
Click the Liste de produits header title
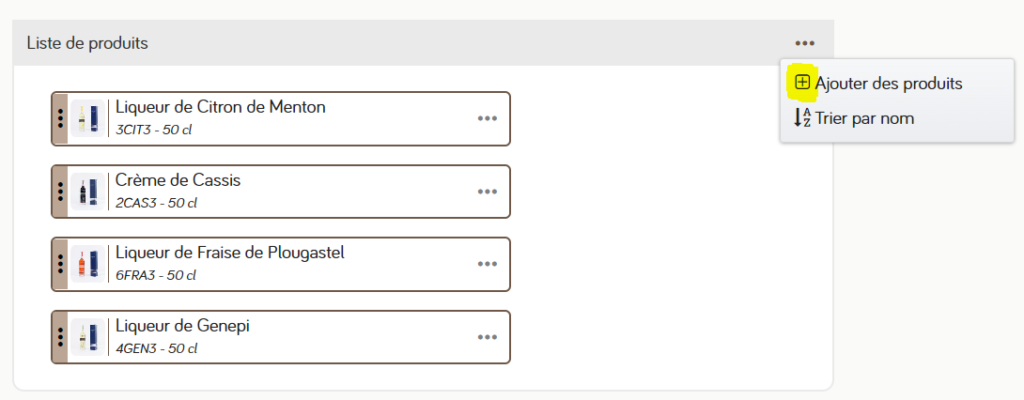[88, 43]
